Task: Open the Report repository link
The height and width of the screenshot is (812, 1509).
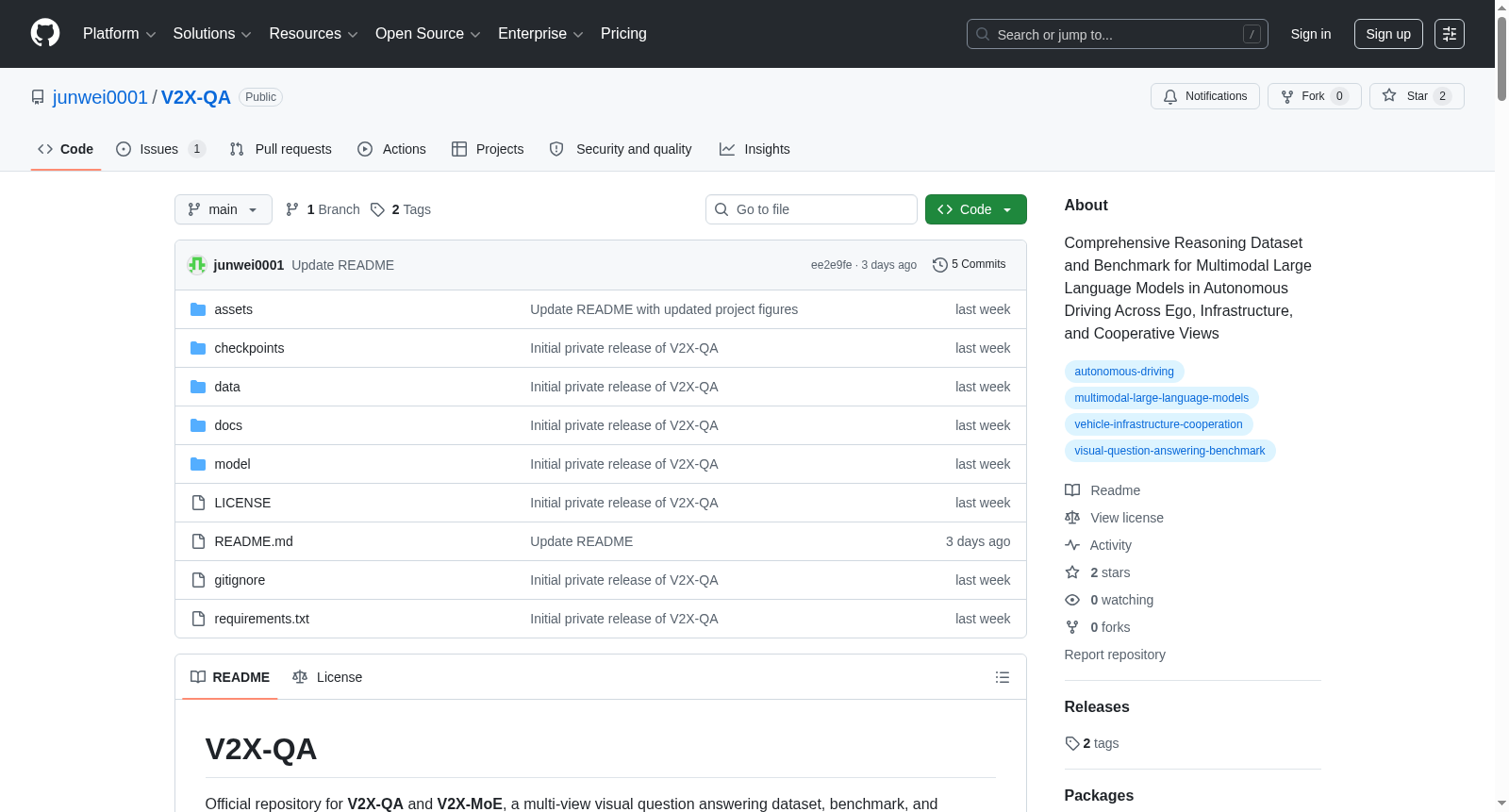Action: click(x=1115, y=655)
